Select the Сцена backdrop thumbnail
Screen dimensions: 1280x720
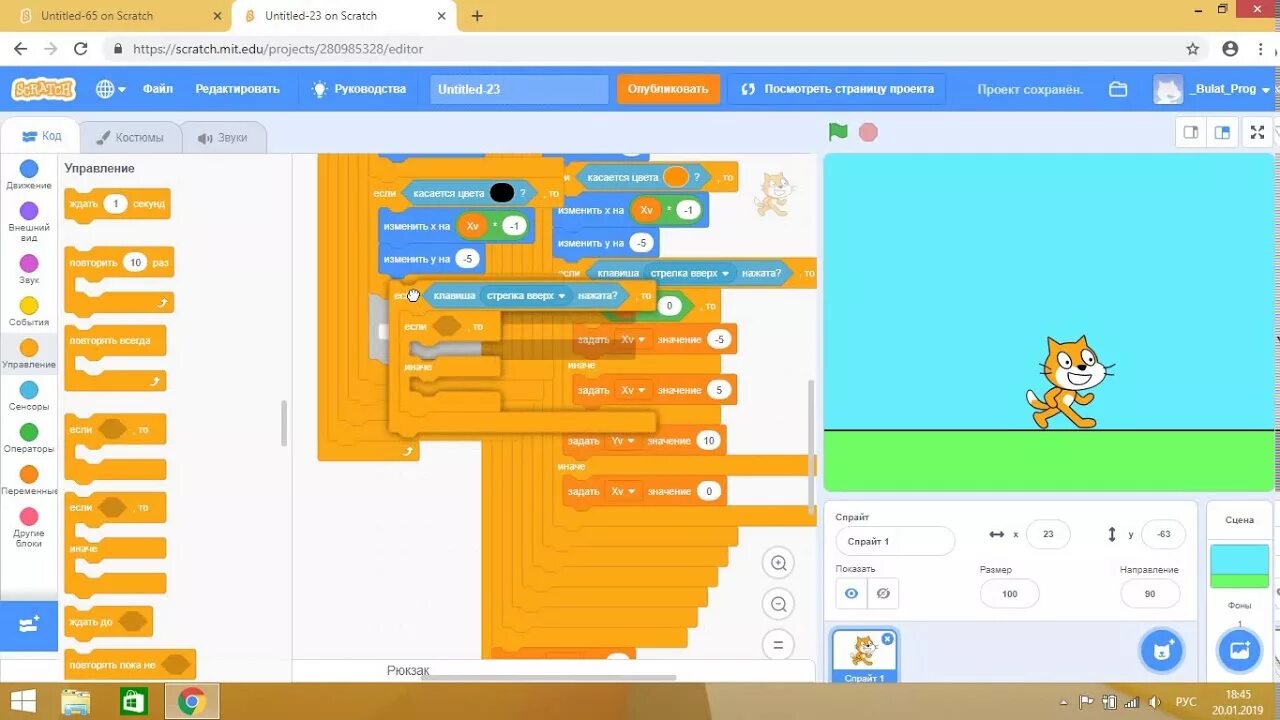coord(1239,566)
